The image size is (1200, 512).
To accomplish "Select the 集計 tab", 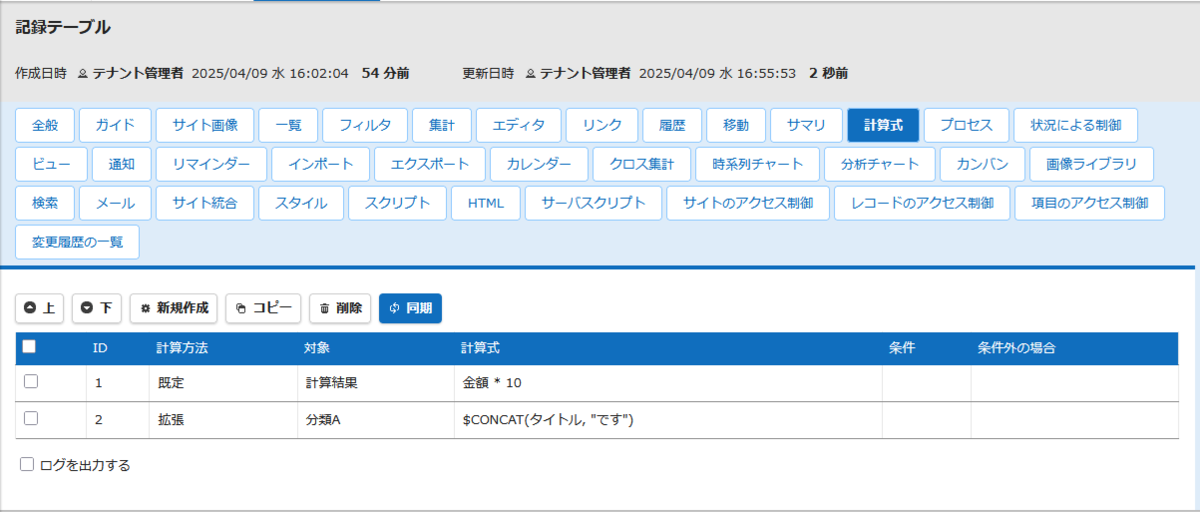I will coord(441,125).
